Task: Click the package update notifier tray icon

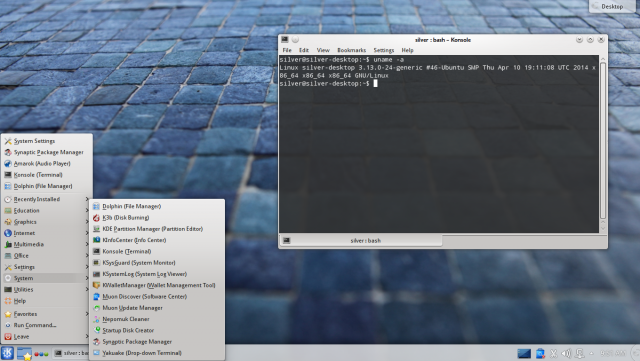Action: [540, 353]
